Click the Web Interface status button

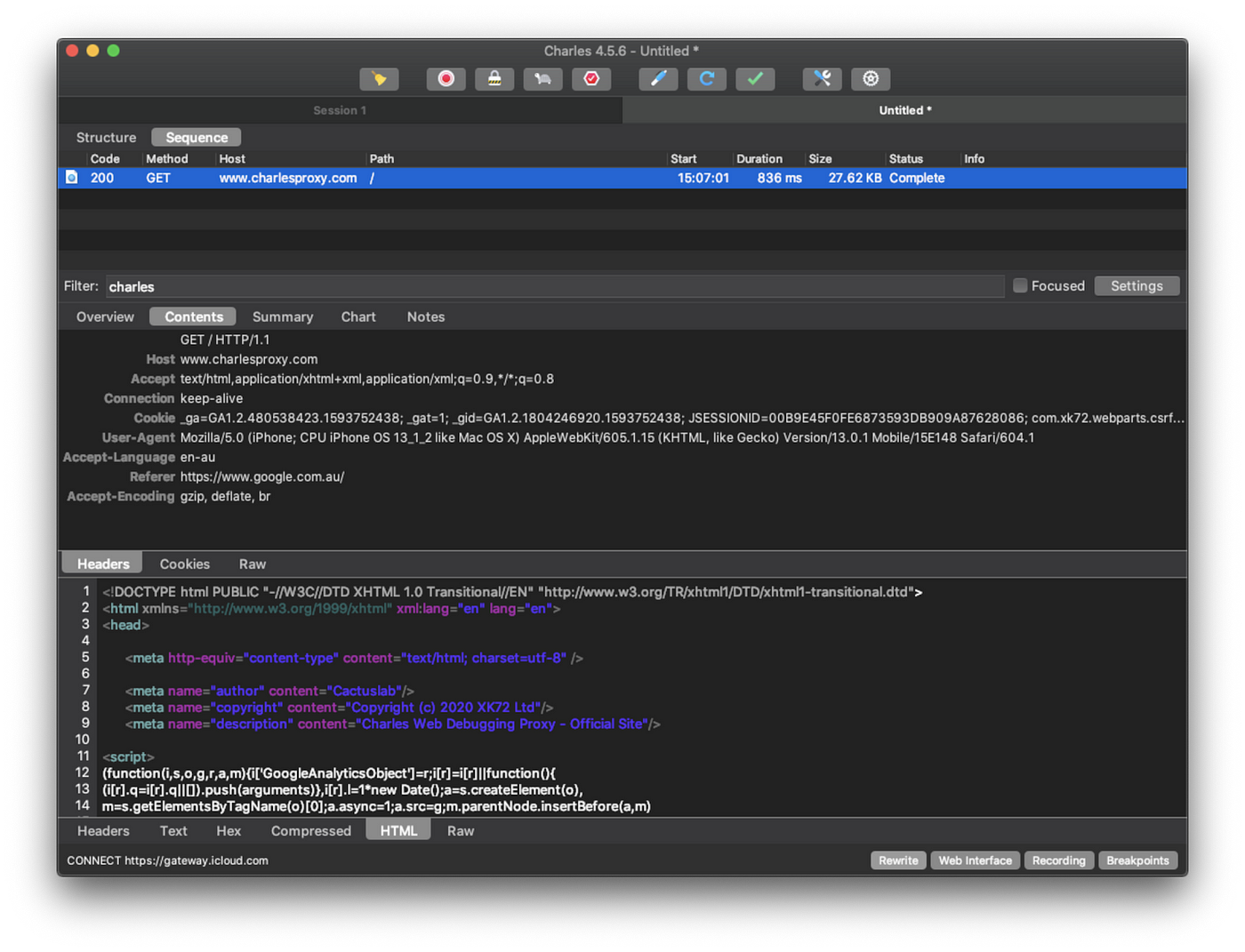pyautogui.click(x=975, y=860)
